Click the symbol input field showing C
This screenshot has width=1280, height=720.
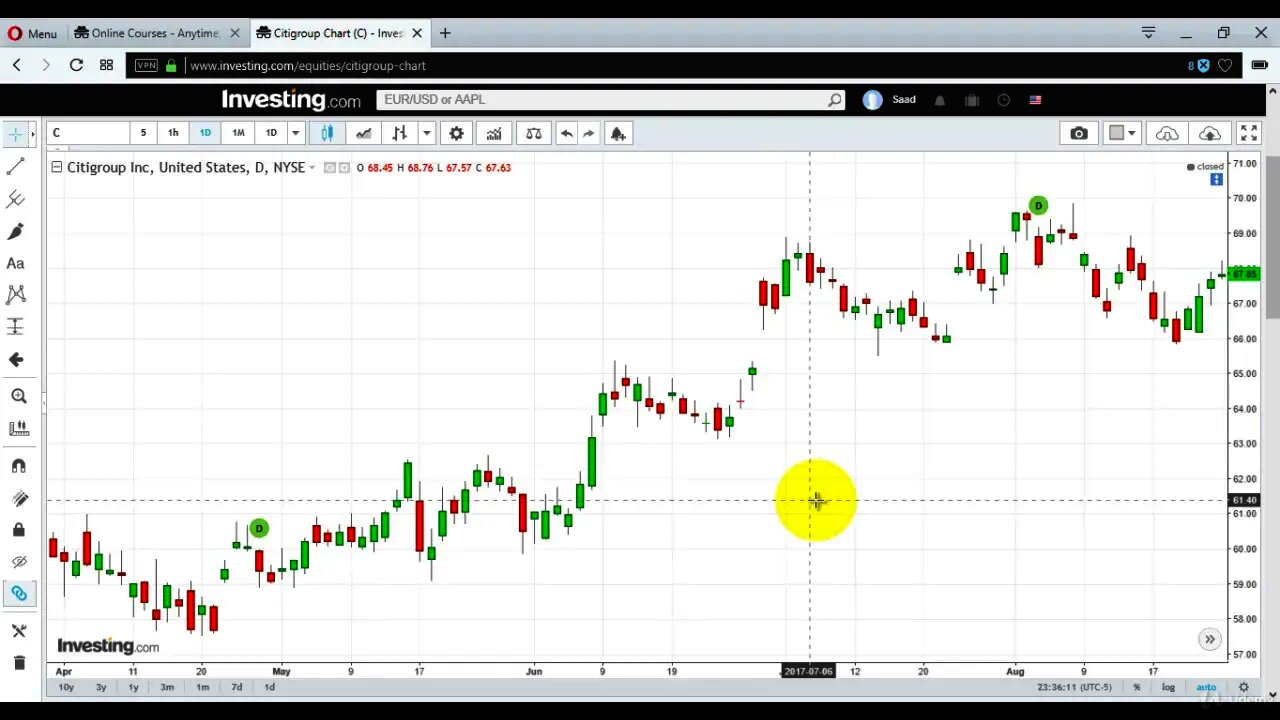point(88,133)
